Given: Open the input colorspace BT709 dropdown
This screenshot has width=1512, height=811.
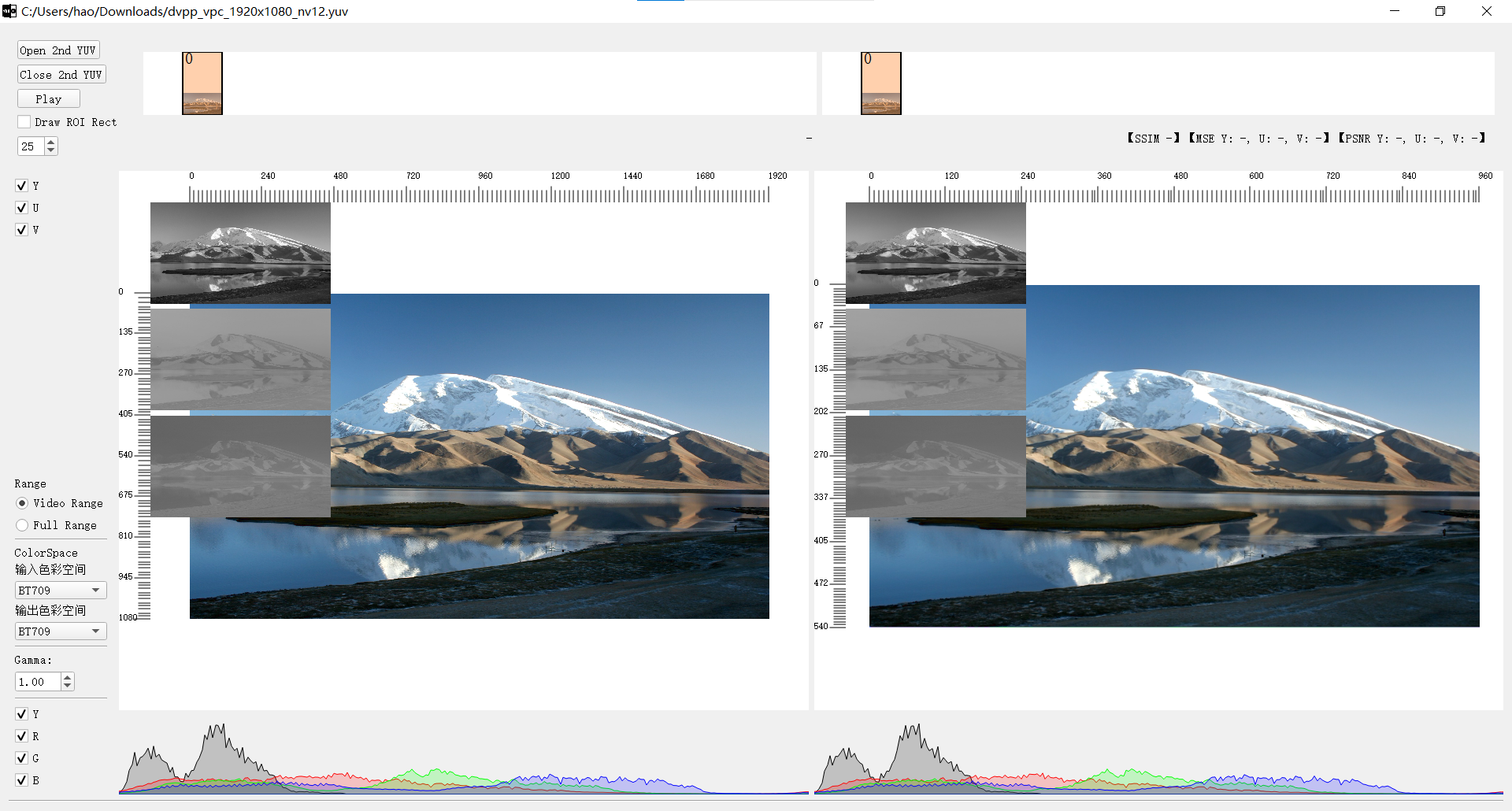Looking at the screenshot, I should click(x=61, y=591).
